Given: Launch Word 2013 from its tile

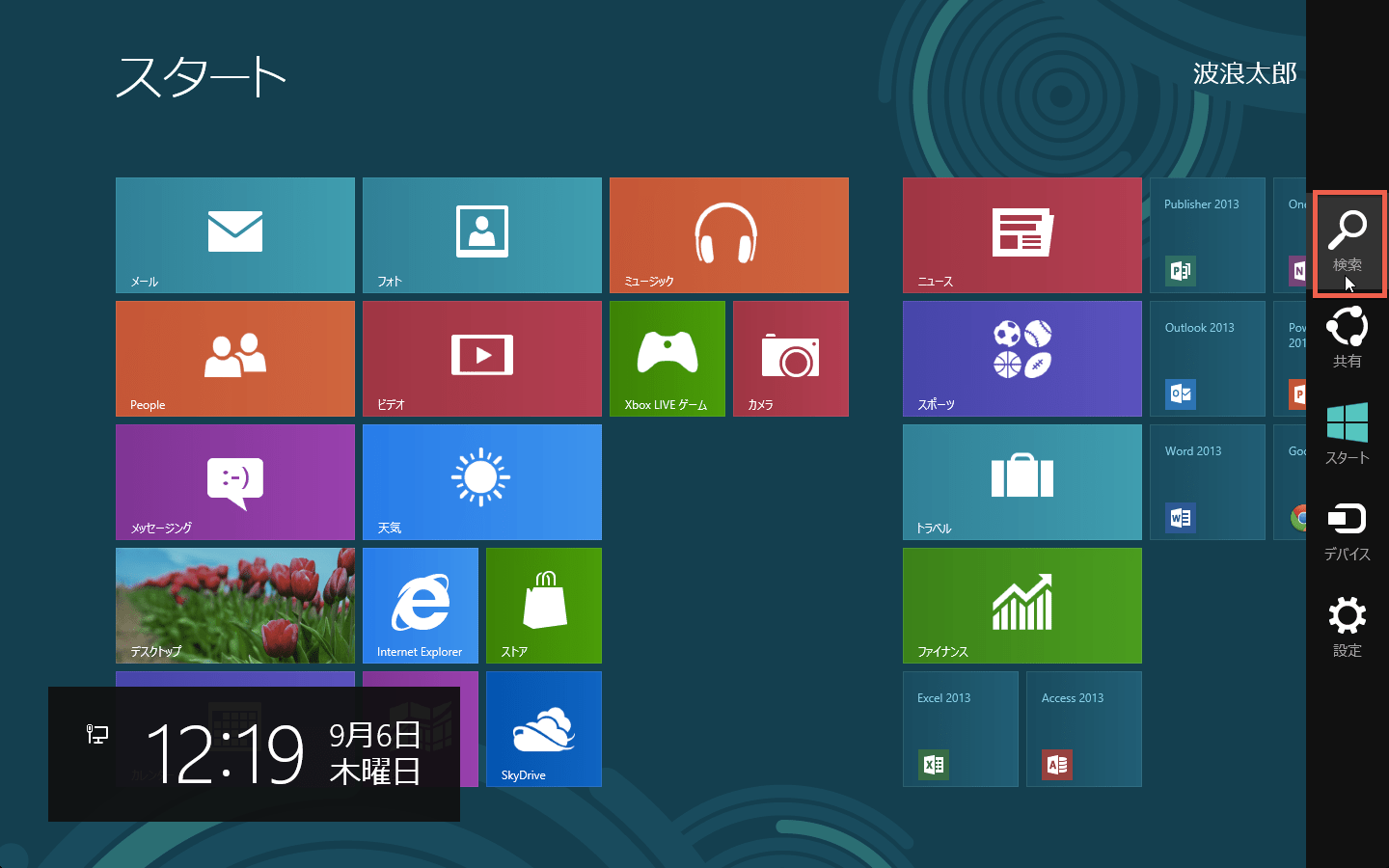Looking at the screenshot, I should pyautogui.click(x=1208, y=482).
